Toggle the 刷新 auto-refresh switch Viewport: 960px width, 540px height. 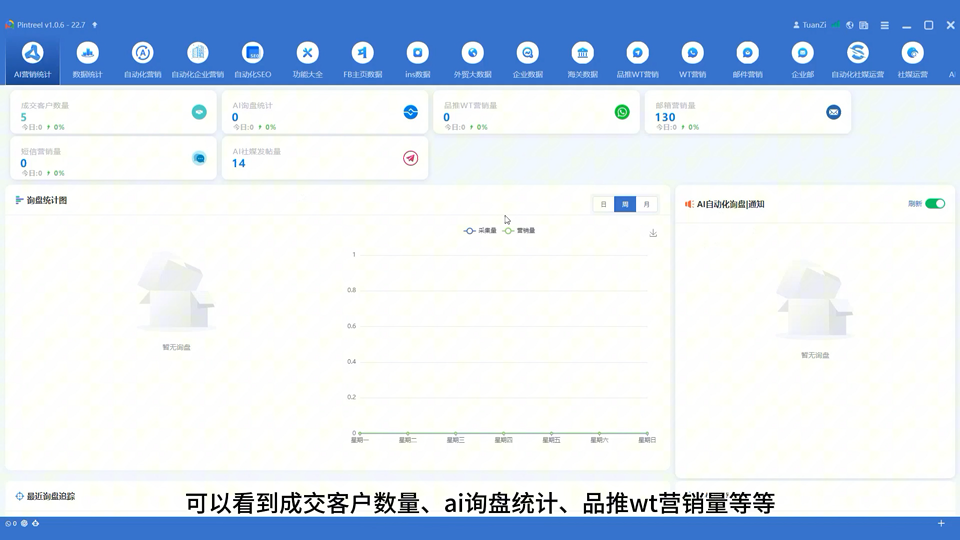click(x=935, y=204)
